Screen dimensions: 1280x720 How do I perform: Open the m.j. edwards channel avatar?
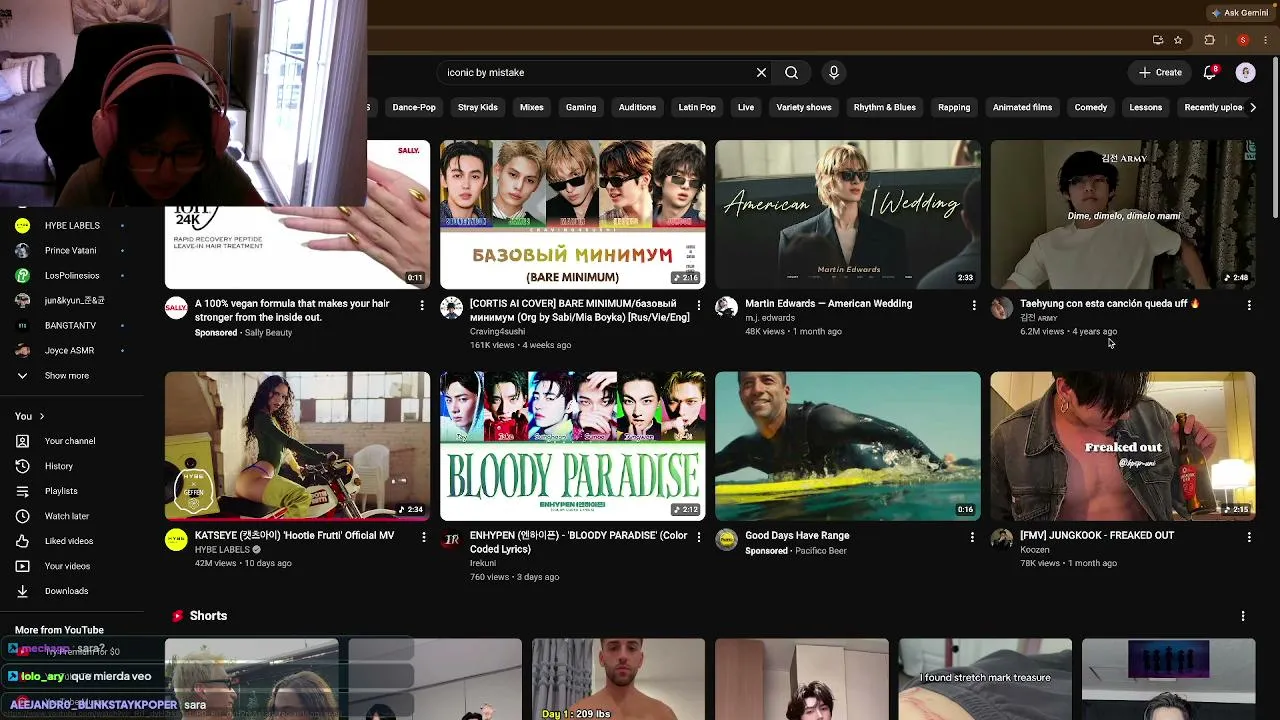[727, 308]
